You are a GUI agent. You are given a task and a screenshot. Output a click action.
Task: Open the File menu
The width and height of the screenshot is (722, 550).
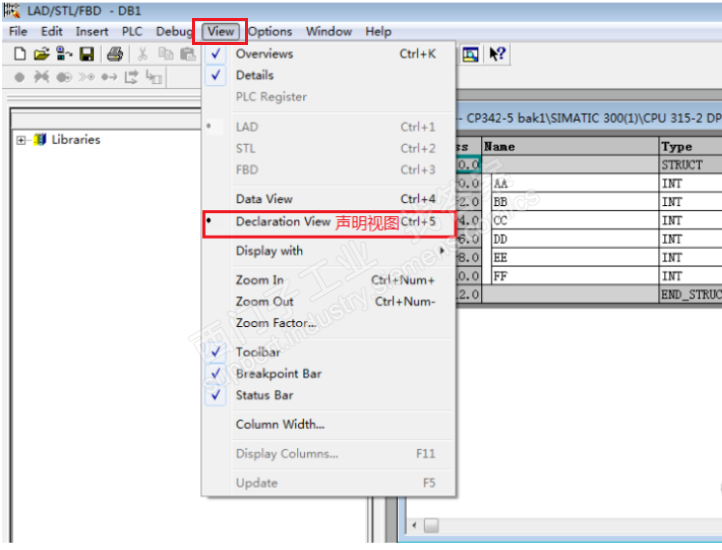18,31
